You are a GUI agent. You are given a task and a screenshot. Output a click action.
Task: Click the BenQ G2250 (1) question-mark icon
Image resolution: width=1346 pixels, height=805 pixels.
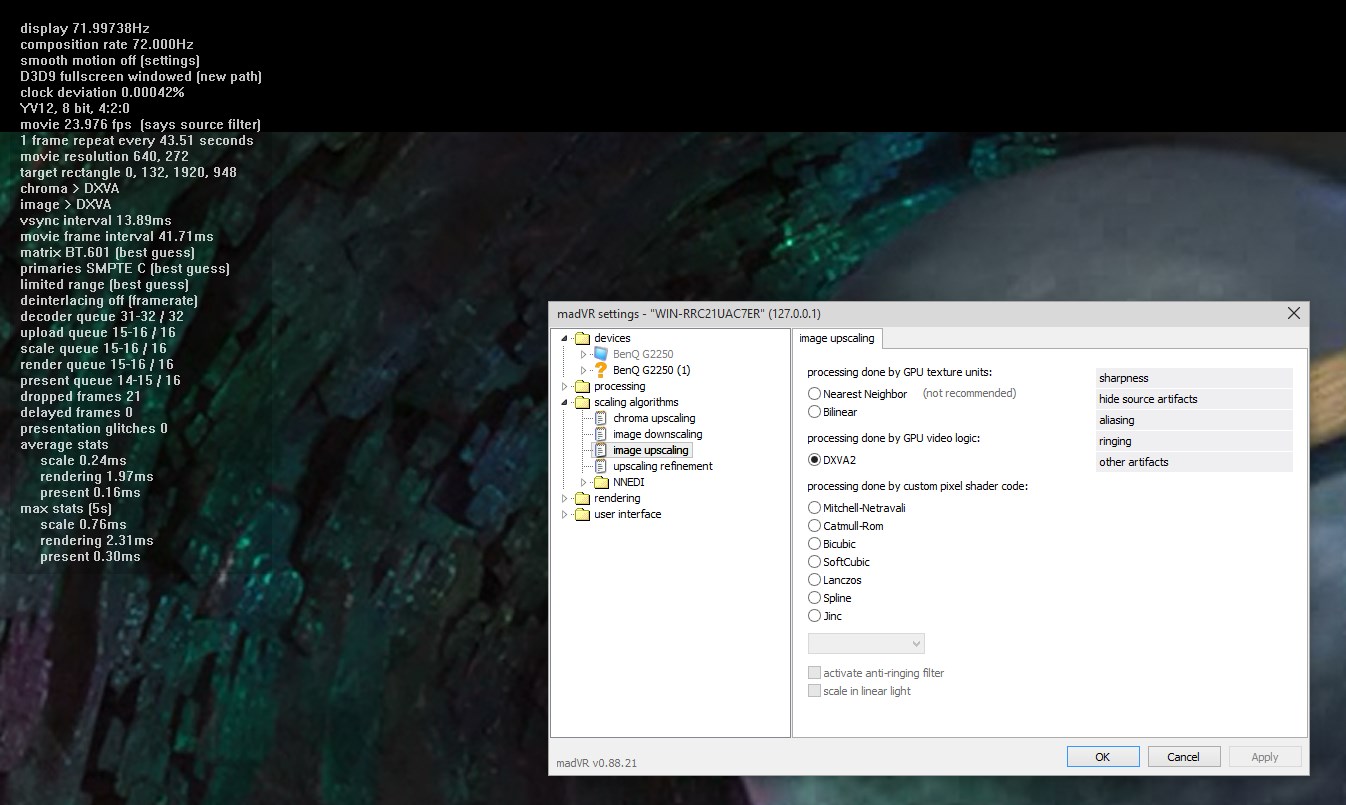(601, 370)
